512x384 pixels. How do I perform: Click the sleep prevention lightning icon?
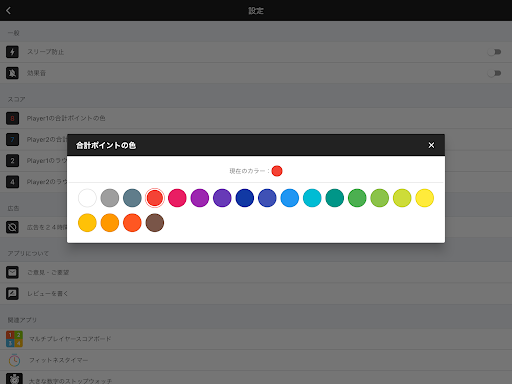12,52
